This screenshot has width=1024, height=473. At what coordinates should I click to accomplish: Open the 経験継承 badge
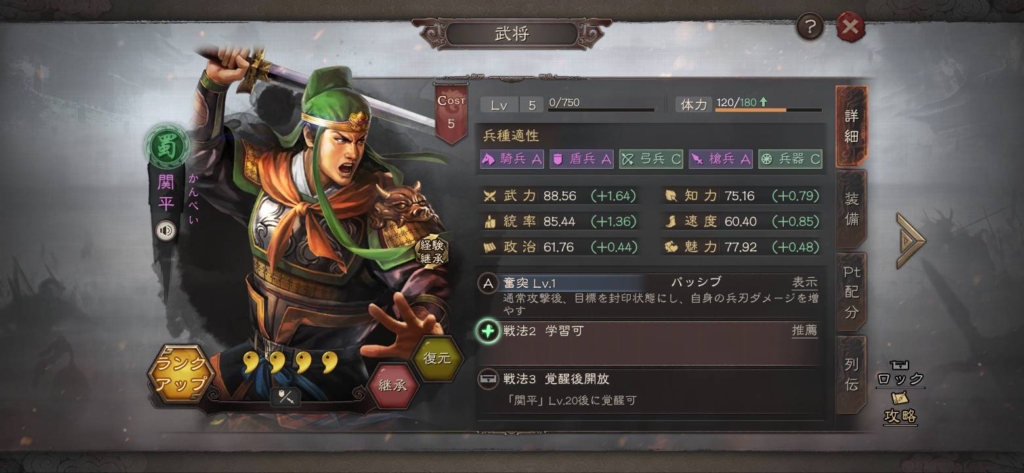[432, 251]
